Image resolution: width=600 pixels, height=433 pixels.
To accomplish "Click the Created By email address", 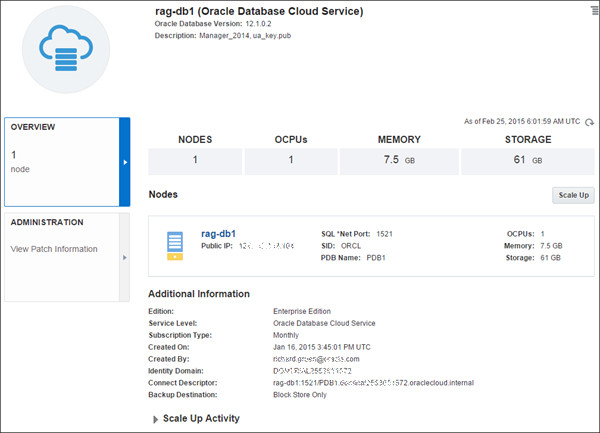I will click(316, 359).
